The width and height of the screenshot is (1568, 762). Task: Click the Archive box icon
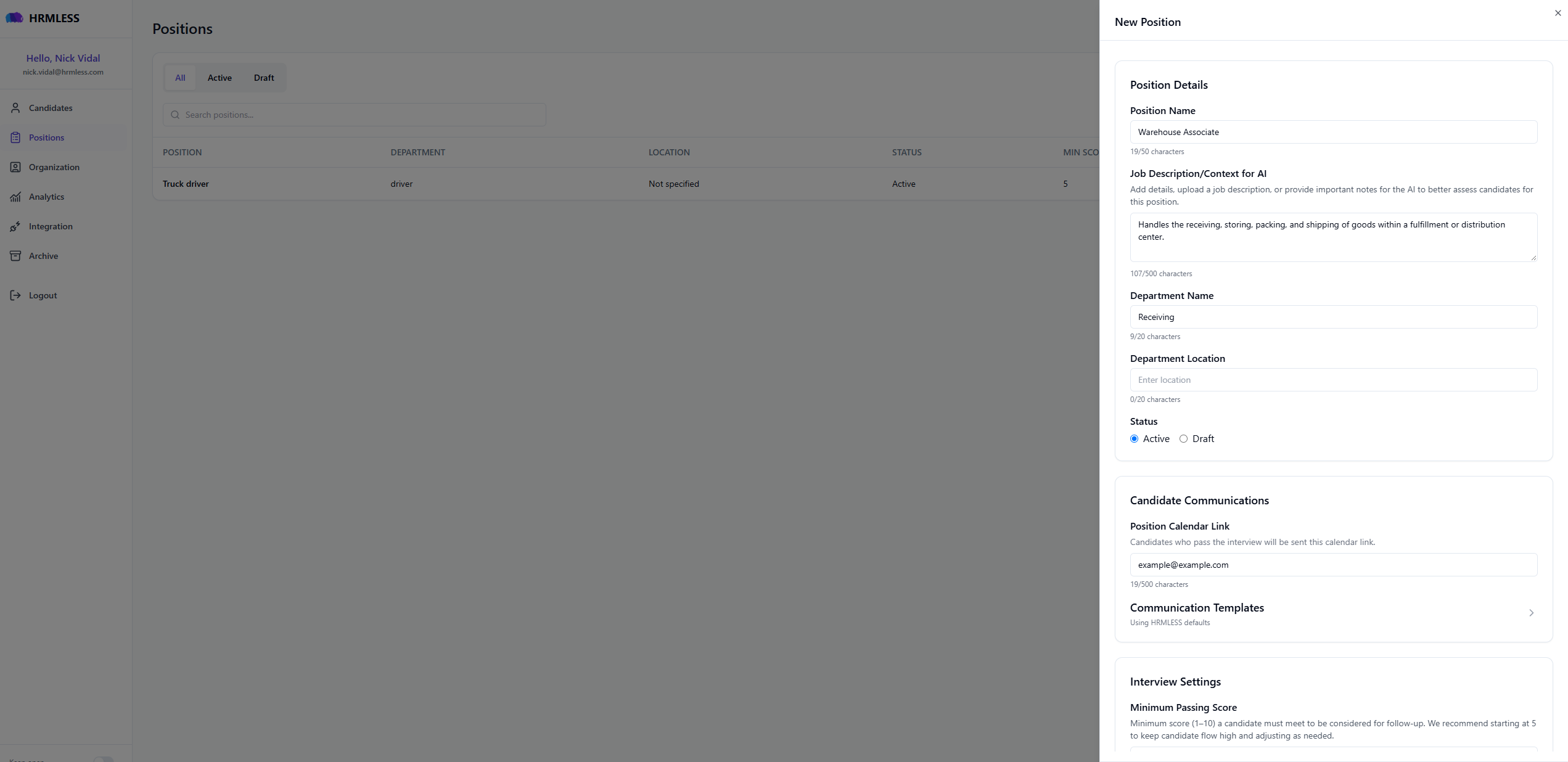coord(15,256)
